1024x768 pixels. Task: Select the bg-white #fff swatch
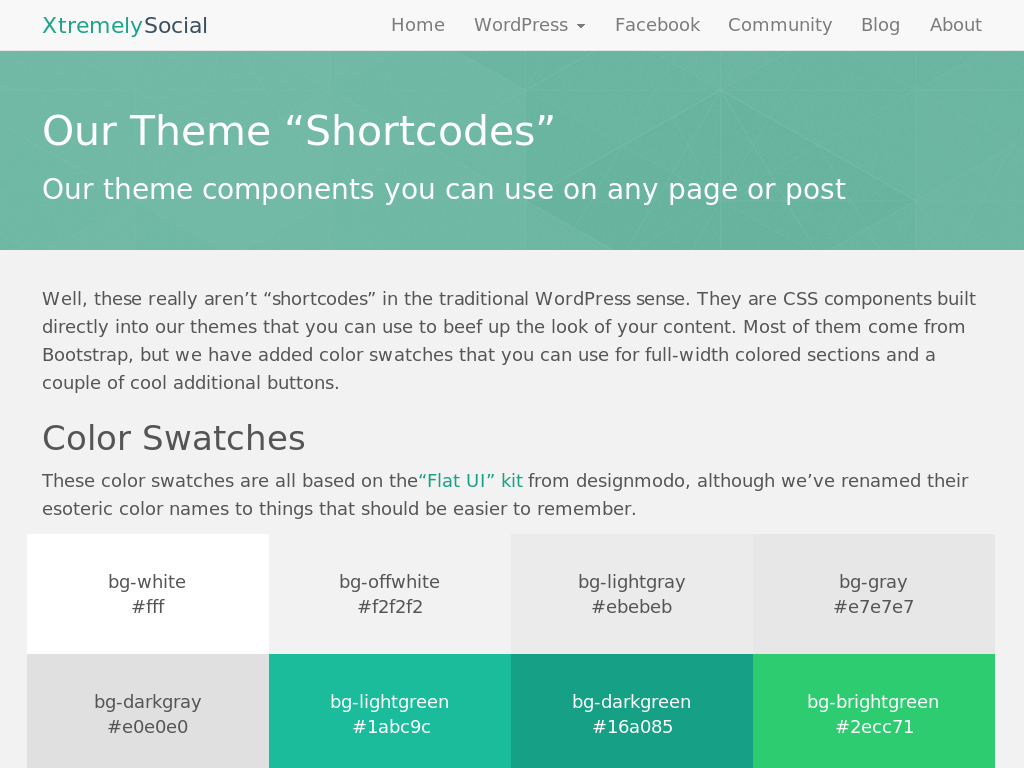point(148,594)
